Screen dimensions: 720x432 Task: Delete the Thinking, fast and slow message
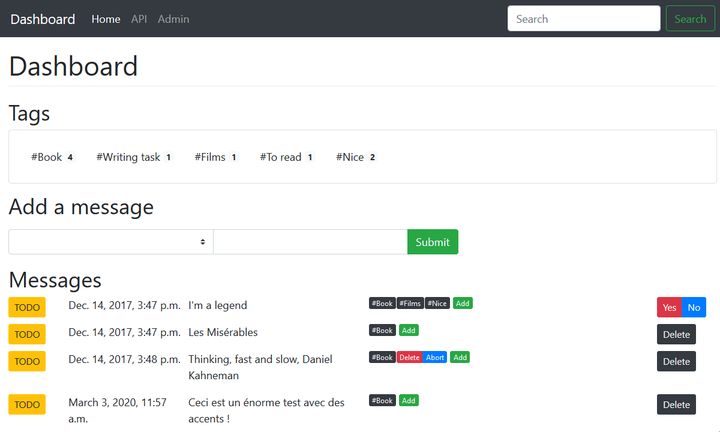(676, 361)
